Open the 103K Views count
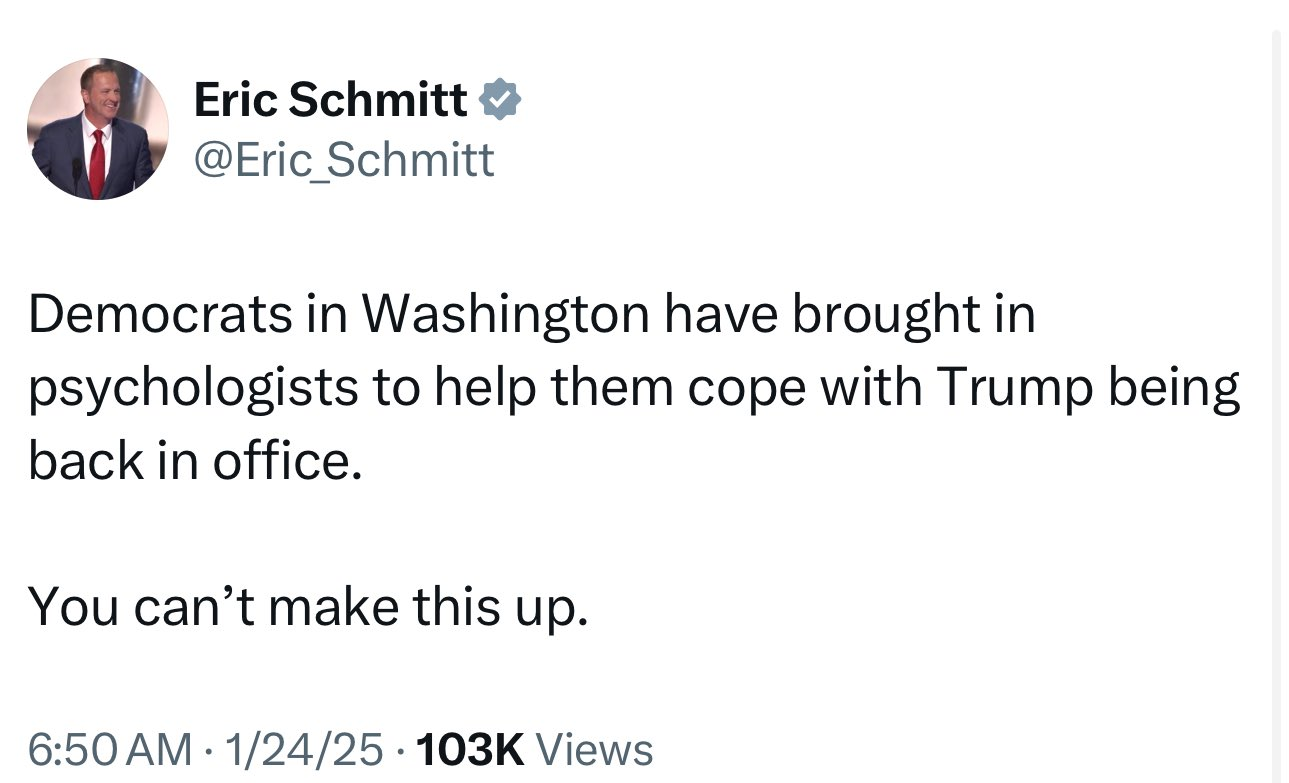The width and height of the screenshot is (1289, 783). (x=469, y=750)
